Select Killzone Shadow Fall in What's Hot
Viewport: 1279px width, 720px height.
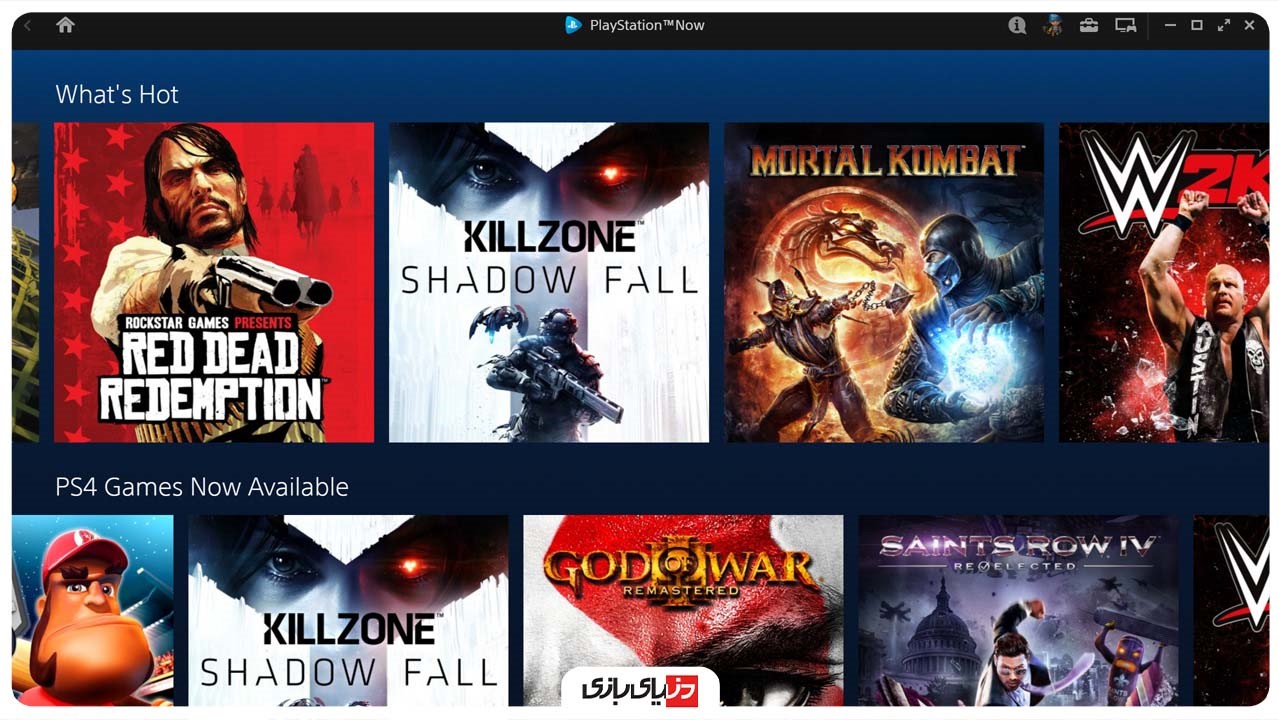coord(549,282)
